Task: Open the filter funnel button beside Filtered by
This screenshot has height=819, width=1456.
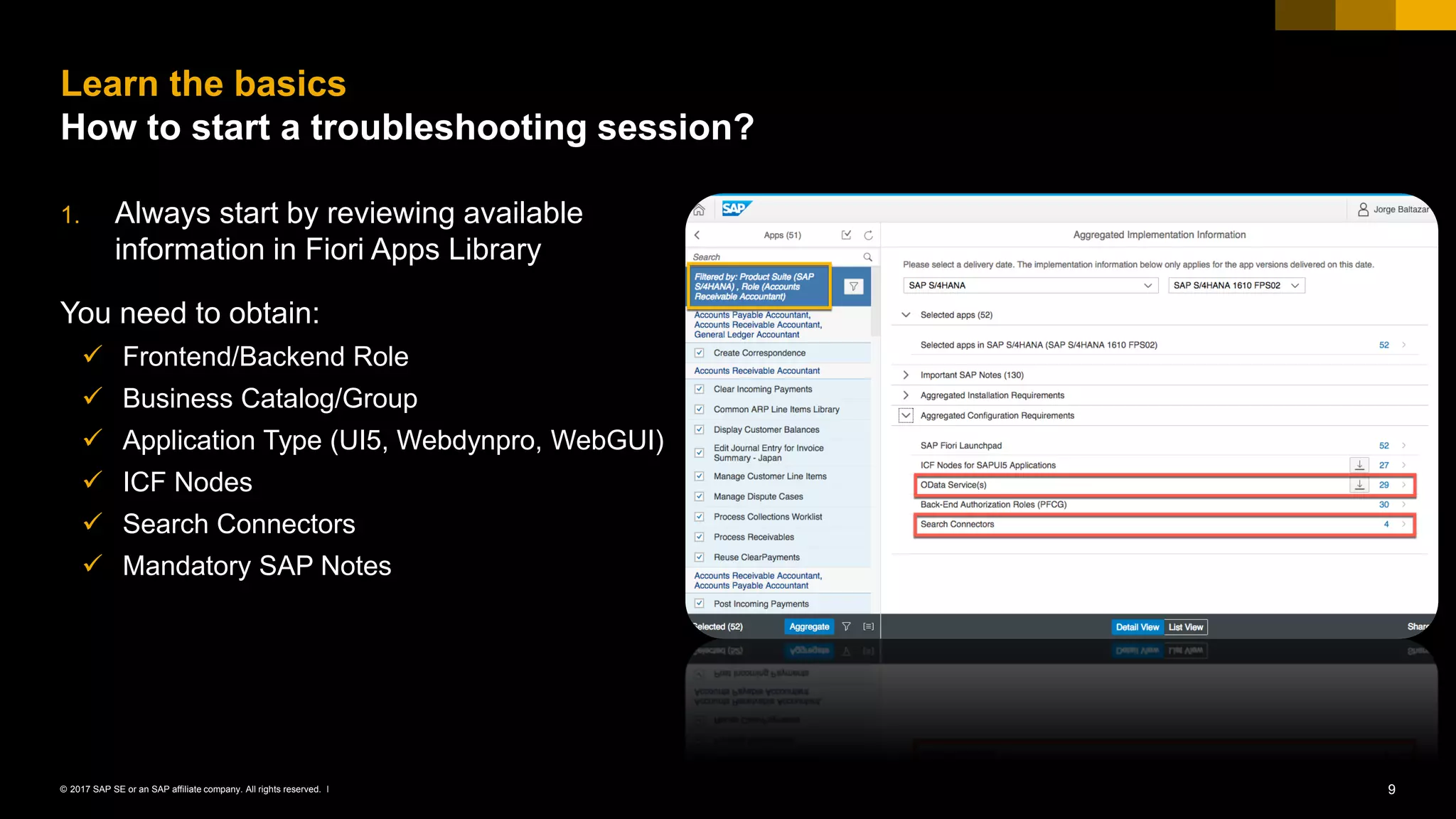Action: tap(853, 287)
